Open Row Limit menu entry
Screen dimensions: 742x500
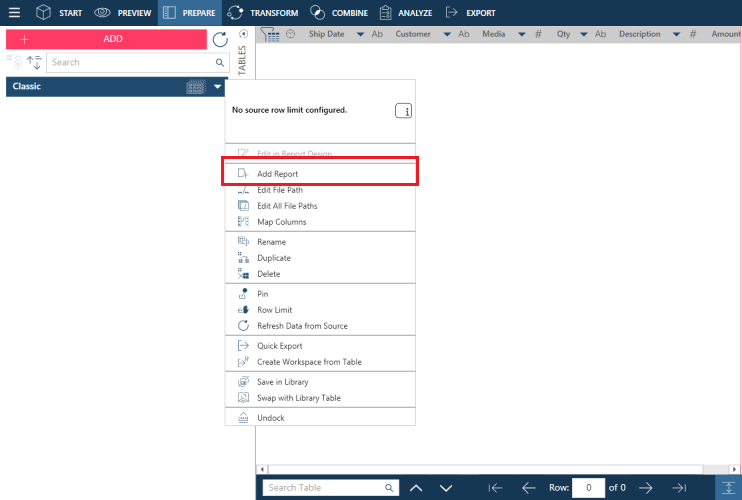click(x=320, y=310)
